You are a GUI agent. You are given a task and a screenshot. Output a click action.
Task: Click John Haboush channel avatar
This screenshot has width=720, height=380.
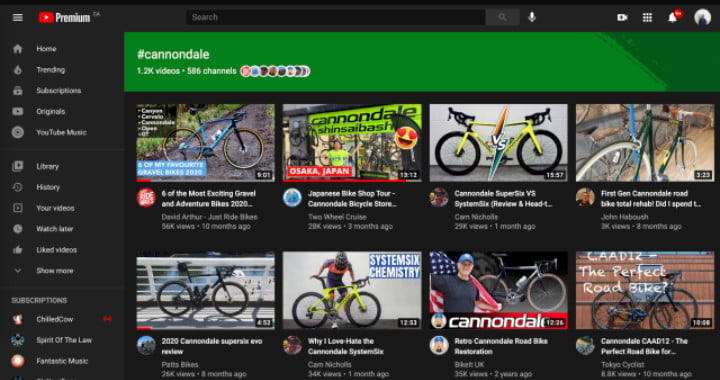click(x=585, y=197)
